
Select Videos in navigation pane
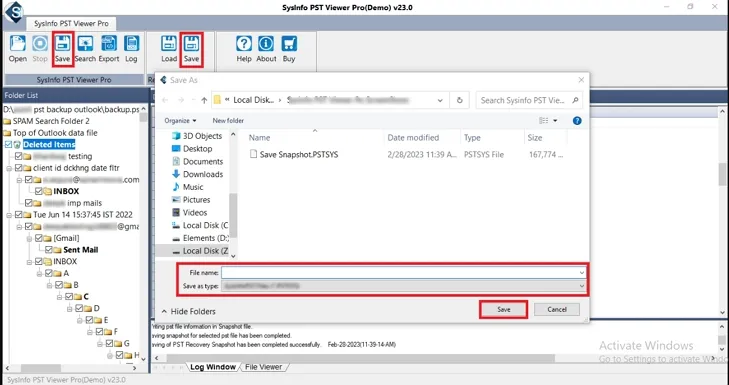tap(189, 212)
